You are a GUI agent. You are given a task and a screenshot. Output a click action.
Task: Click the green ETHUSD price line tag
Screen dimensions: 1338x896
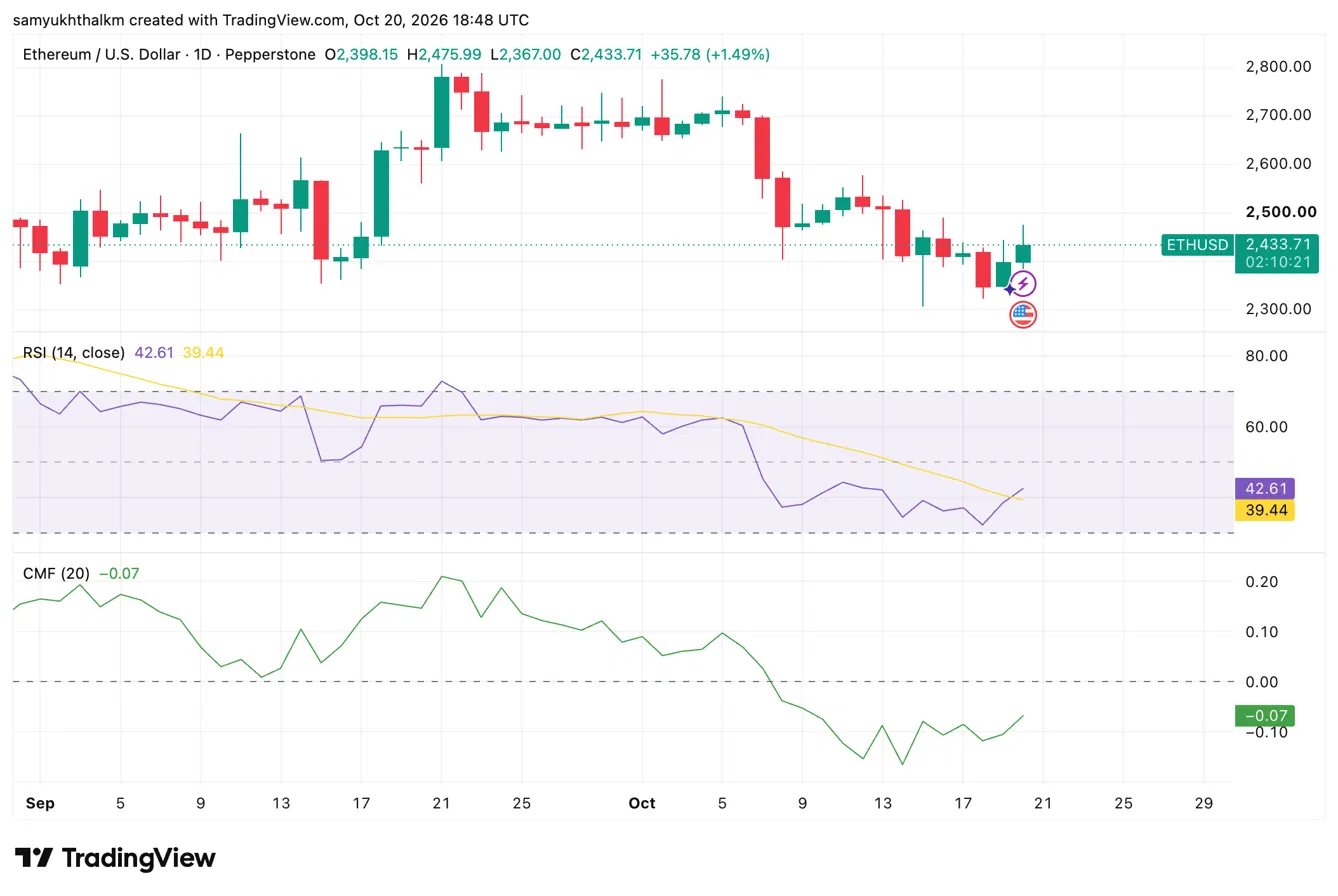(x=1196, y=244)
